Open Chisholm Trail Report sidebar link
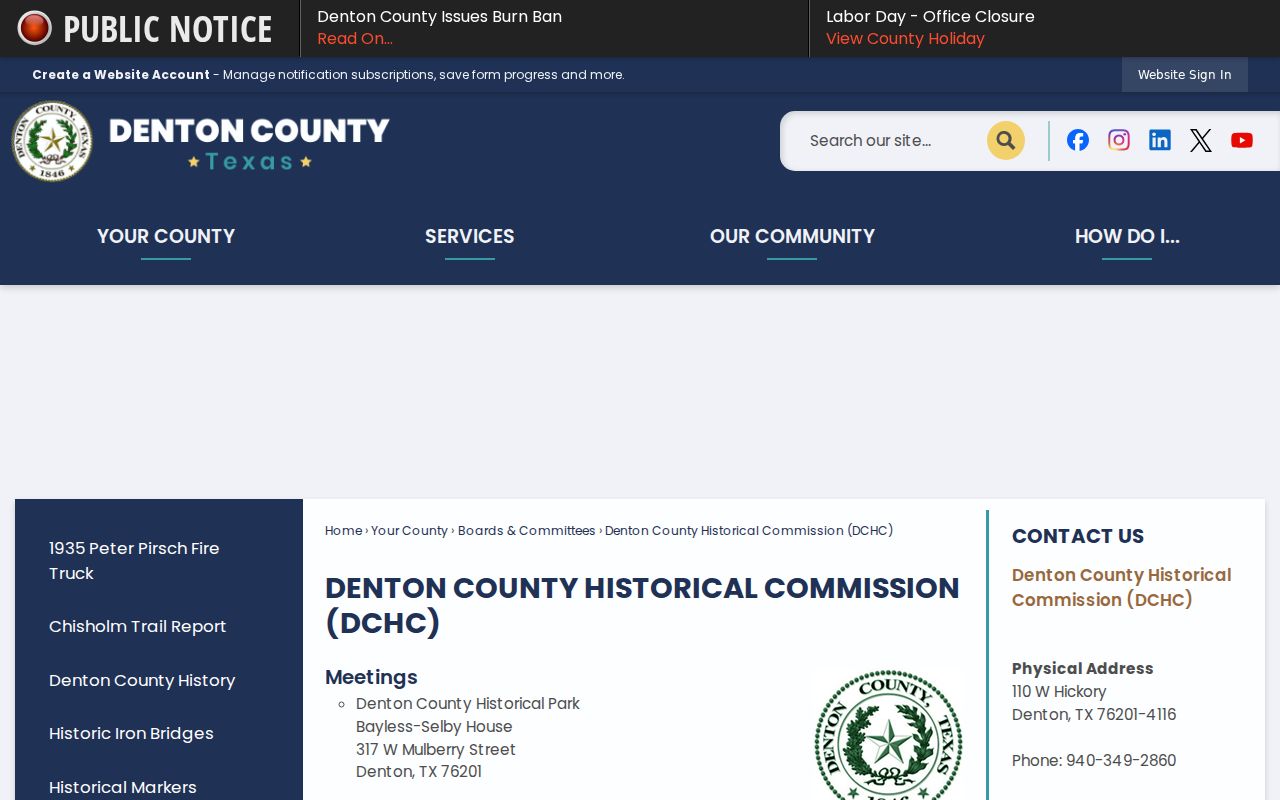 [x=138, y=627]
